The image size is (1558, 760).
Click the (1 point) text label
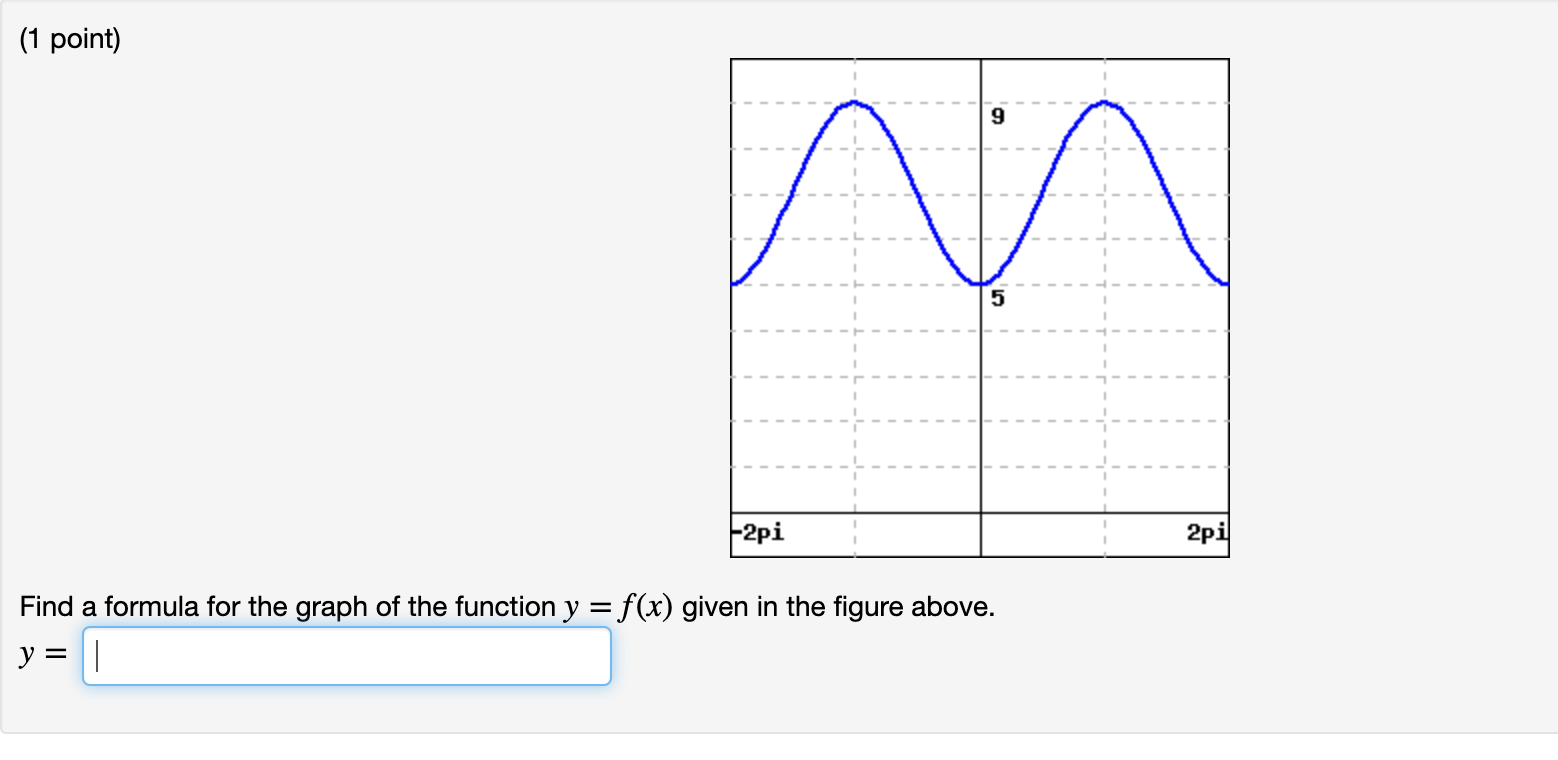tap(68, 37)
